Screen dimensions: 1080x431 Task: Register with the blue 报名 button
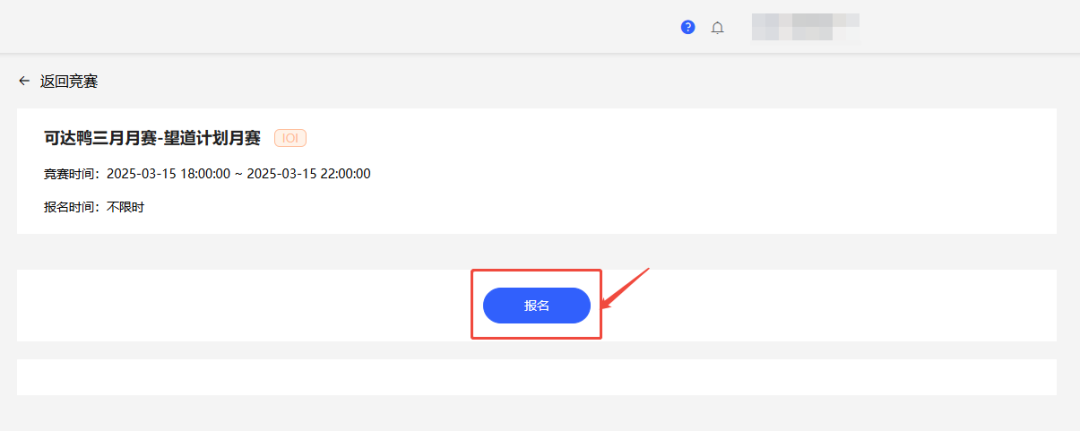pyautogui.click(x=537, y=306)
